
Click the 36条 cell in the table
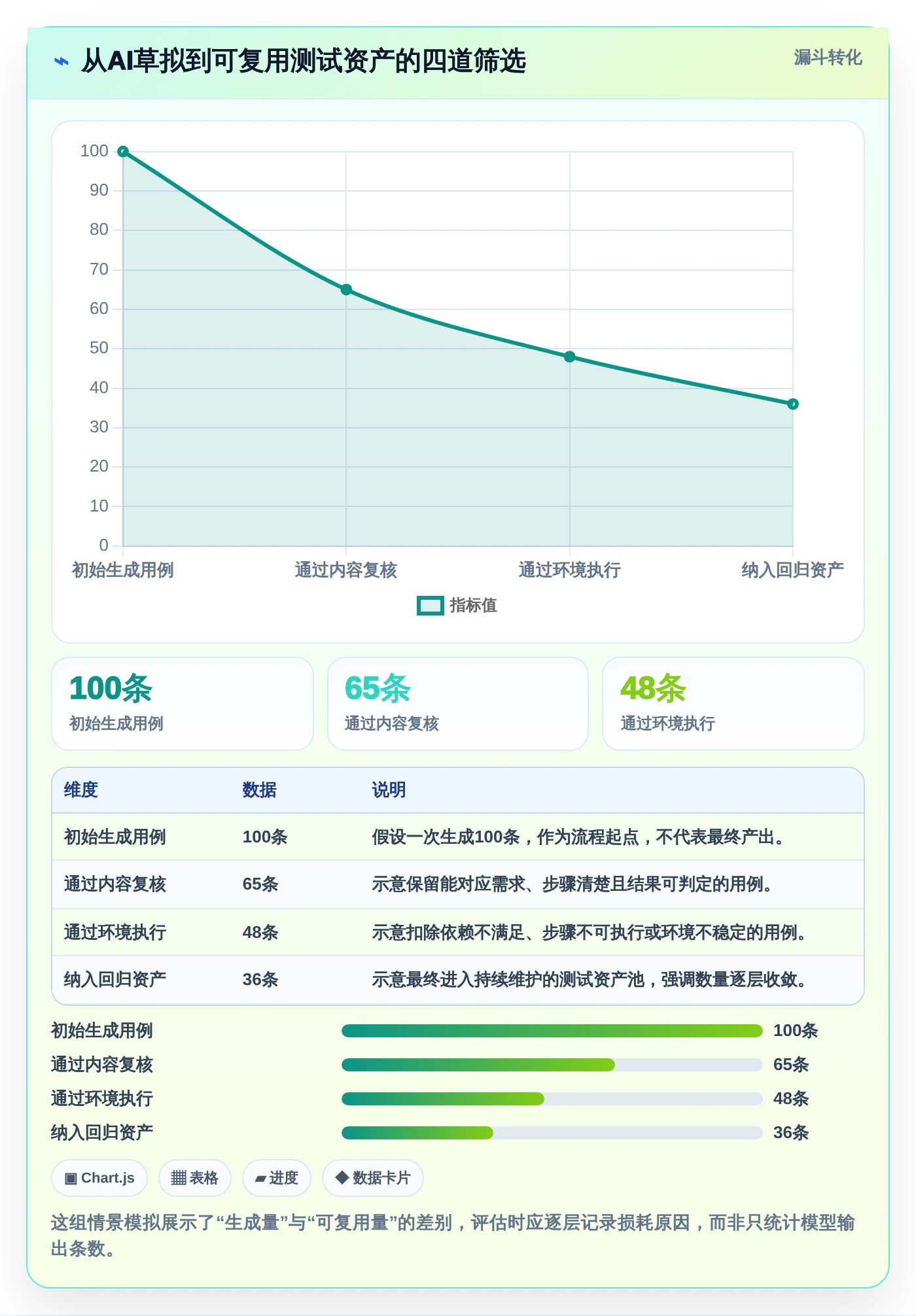click(260, 979)
